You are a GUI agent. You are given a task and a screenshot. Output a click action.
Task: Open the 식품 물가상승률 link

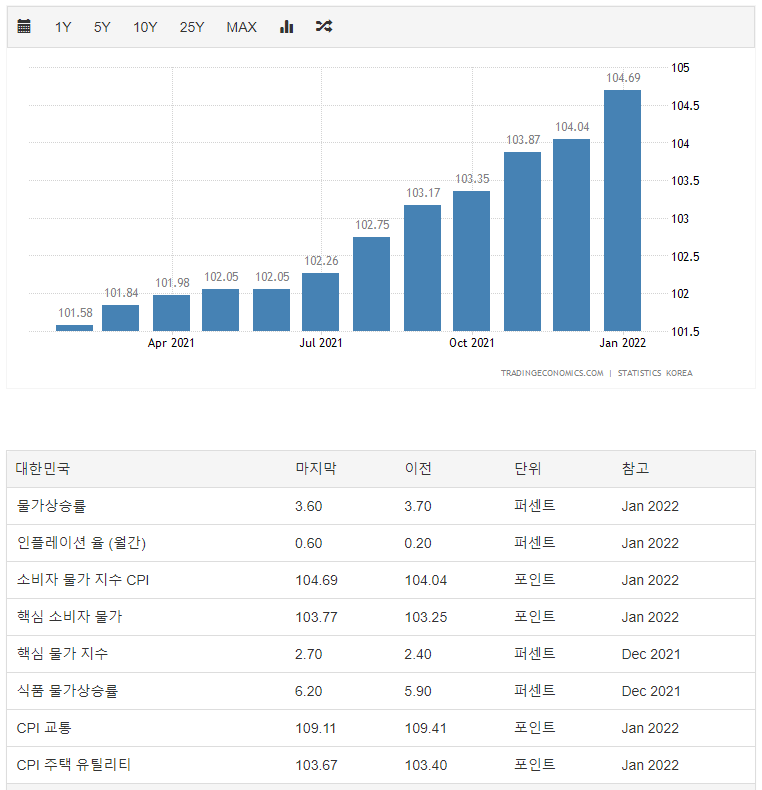pyautogui.click(x=67, y=691)
